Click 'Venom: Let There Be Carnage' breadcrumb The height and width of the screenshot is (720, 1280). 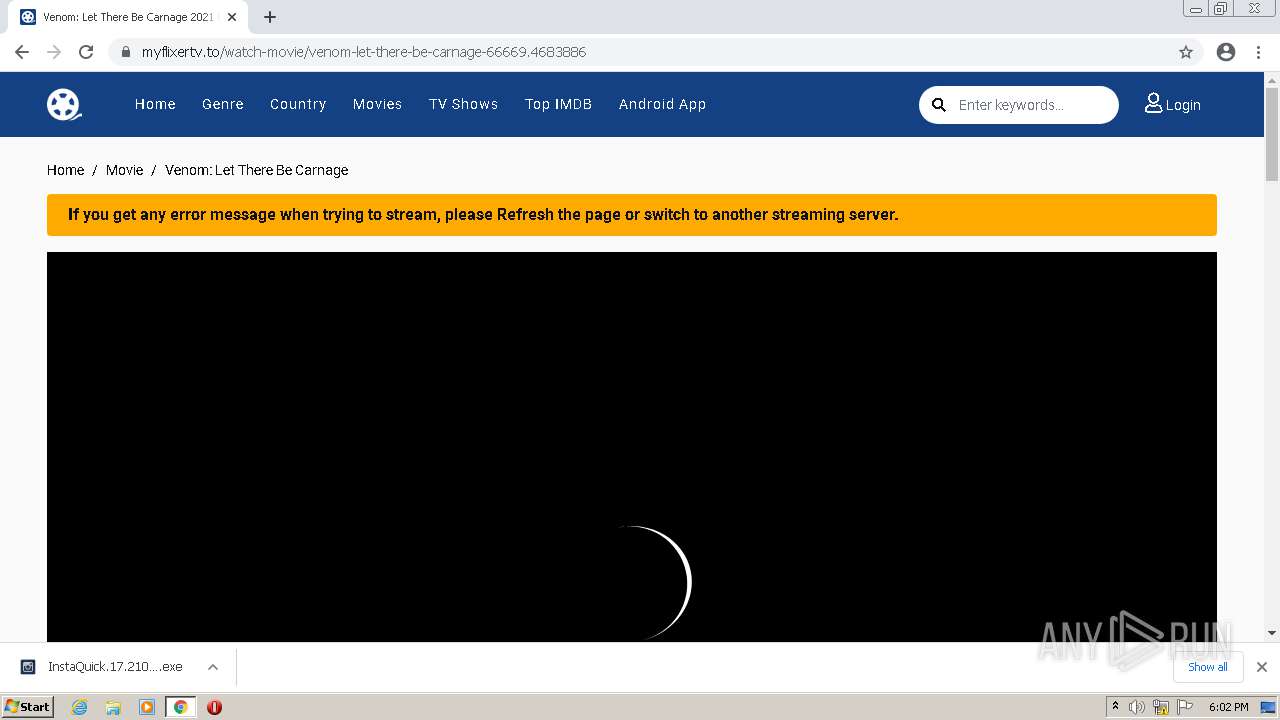pos(257,170)
